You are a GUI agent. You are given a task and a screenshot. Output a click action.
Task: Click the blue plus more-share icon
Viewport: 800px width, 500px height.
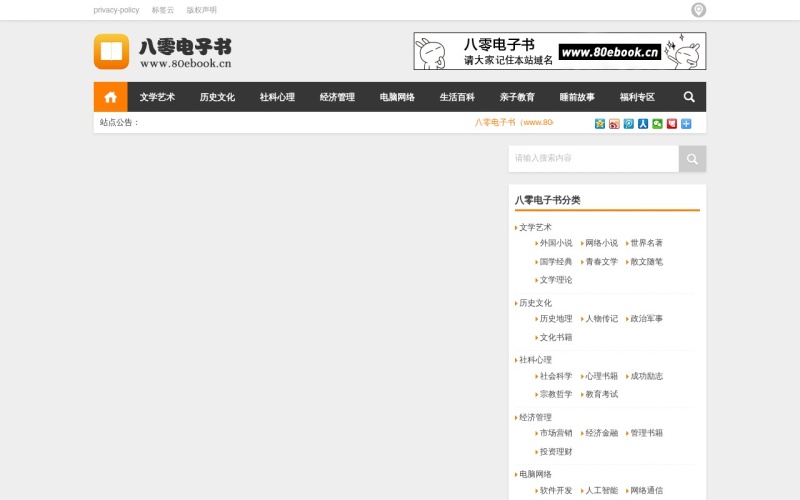[686, 123]
